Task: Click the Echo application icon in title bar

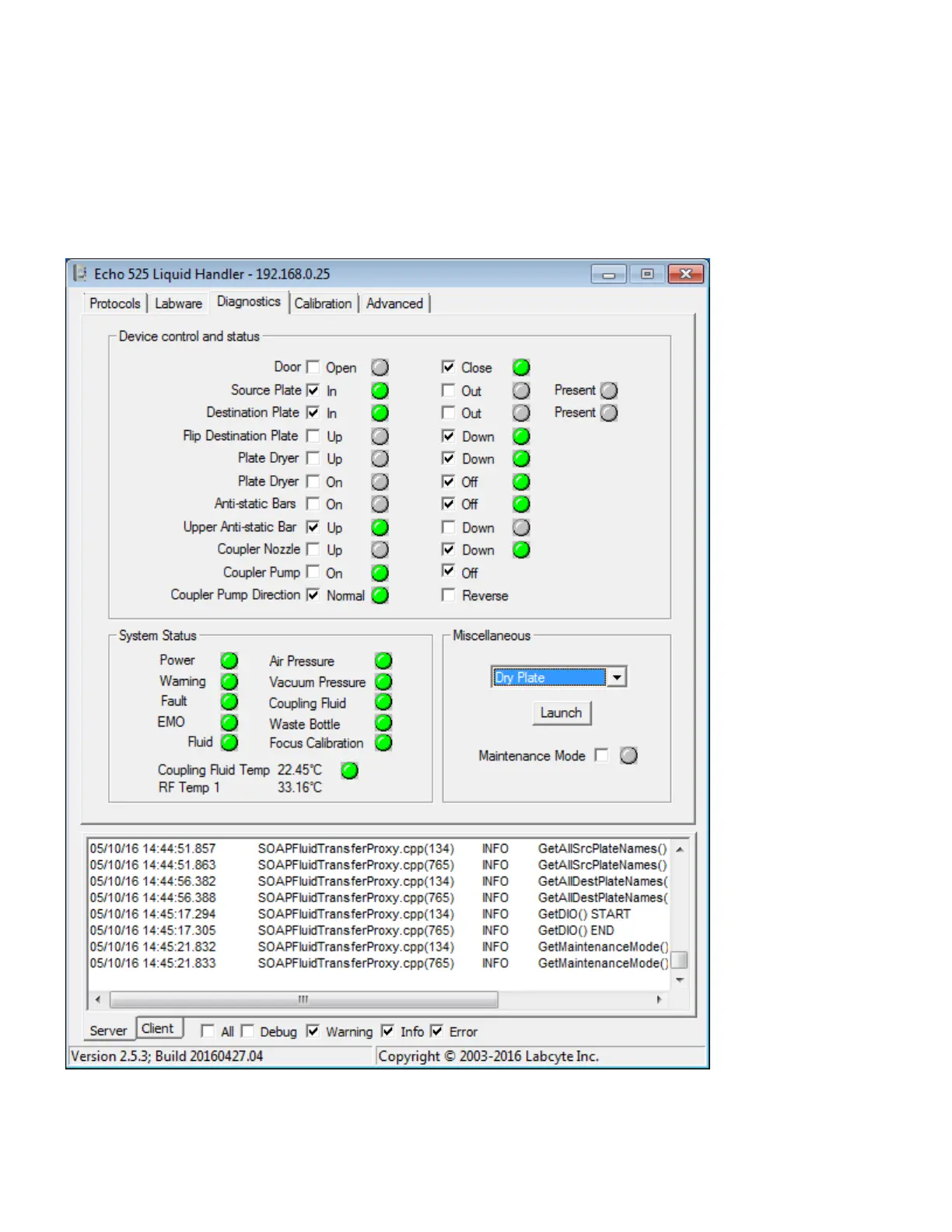Action: (80, 274)
